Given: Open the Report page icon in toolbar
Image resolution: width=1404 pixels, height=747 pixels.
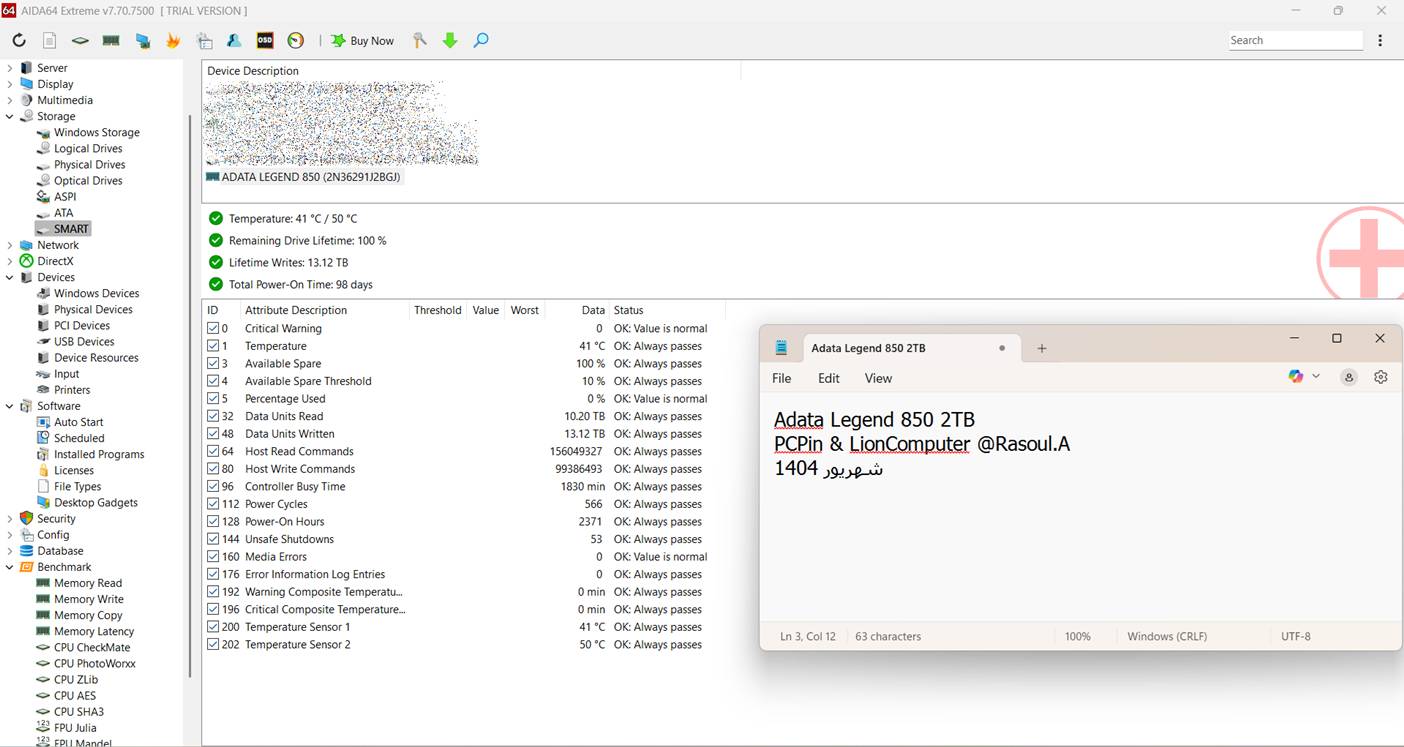Looking at the screenshot, I should pyautogui.click(x=49, y=41).
